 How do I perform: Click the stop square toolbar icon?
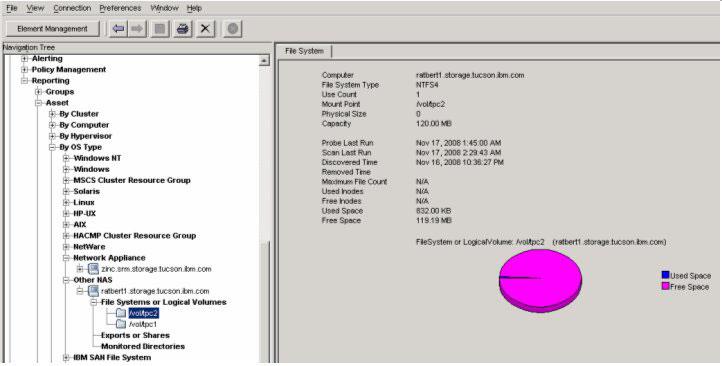coord(160,29)
